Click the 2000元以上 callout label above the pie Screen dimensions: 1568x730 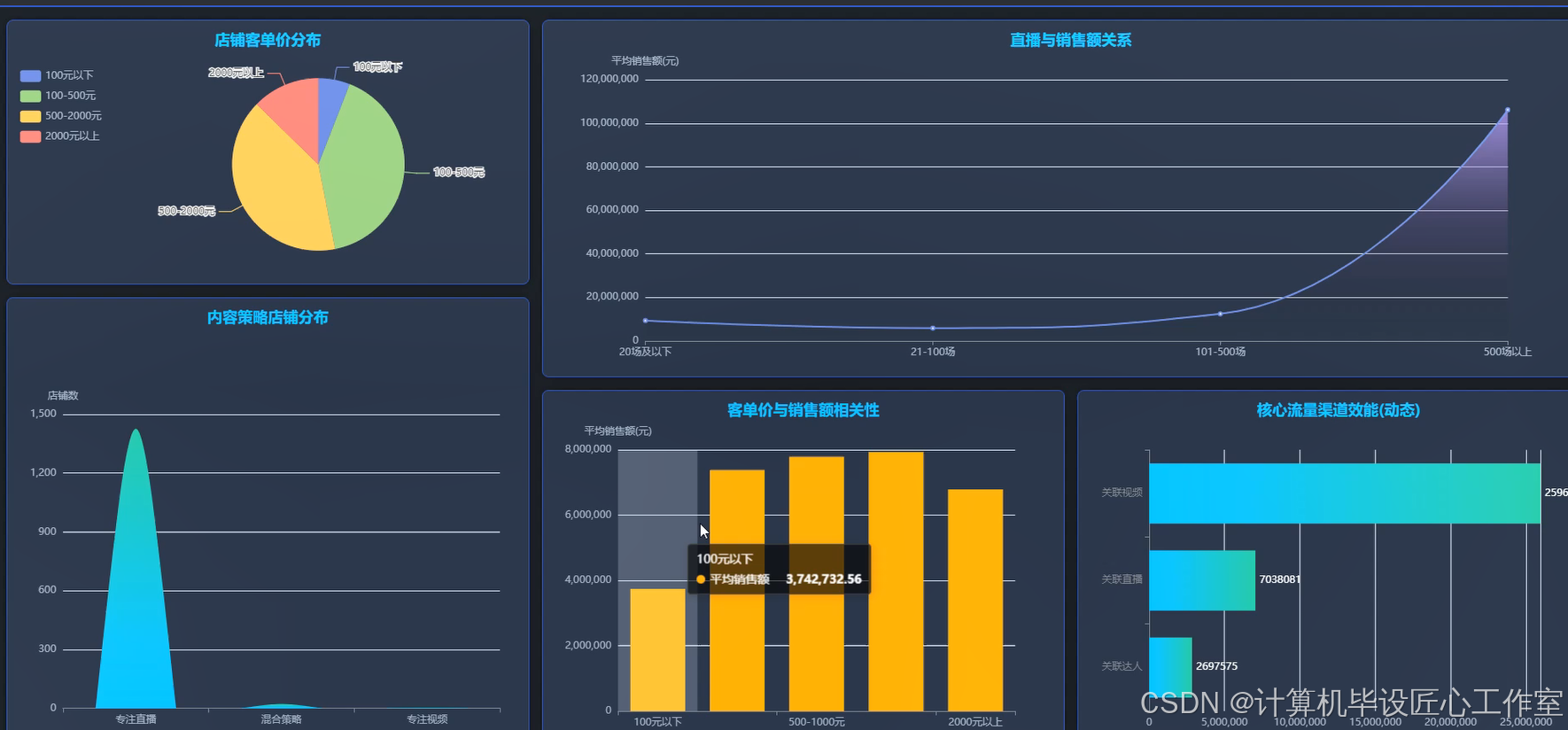(236, 73)
